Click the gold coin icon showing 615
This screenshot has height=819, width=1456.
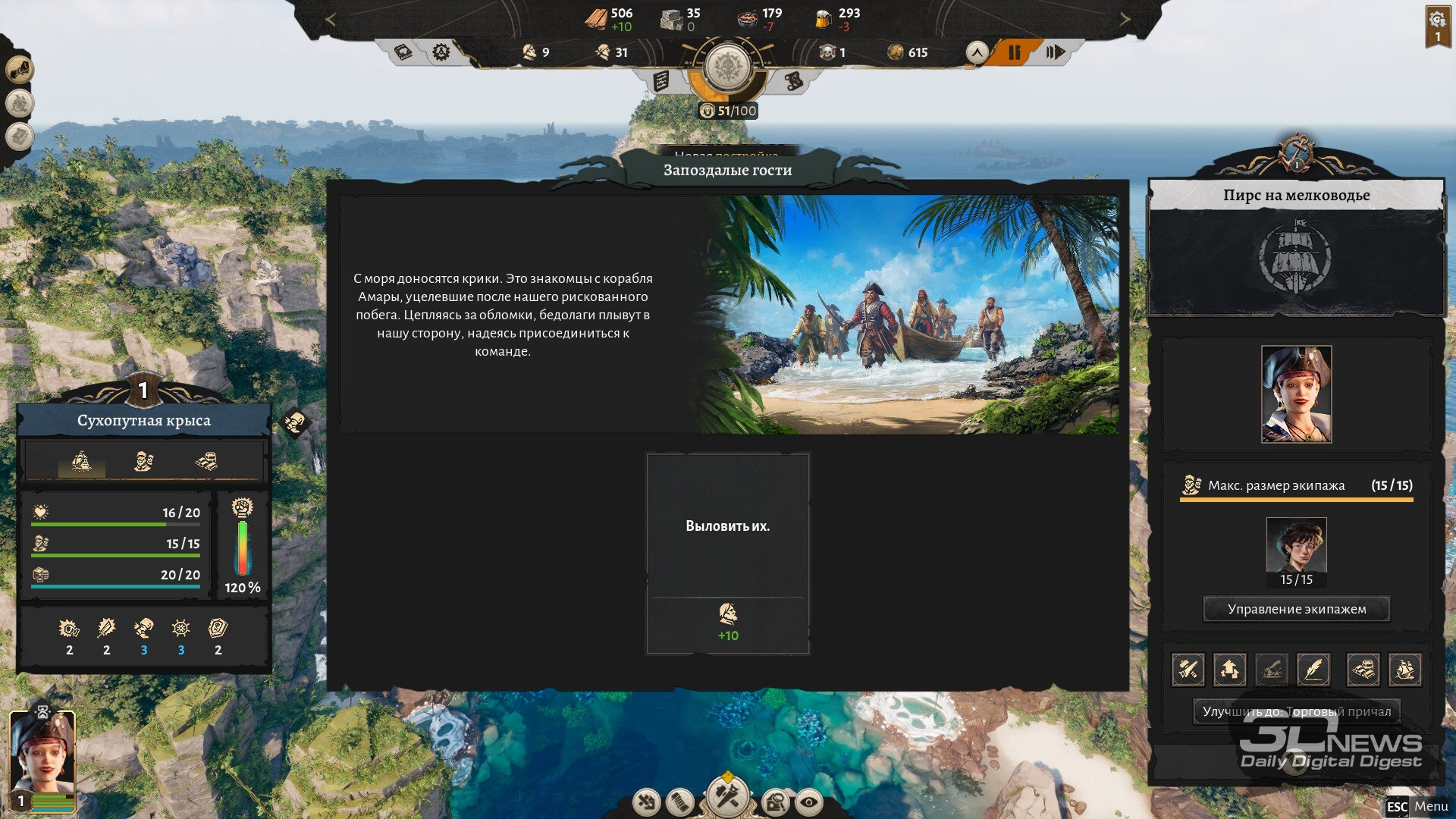coord(896,52)
